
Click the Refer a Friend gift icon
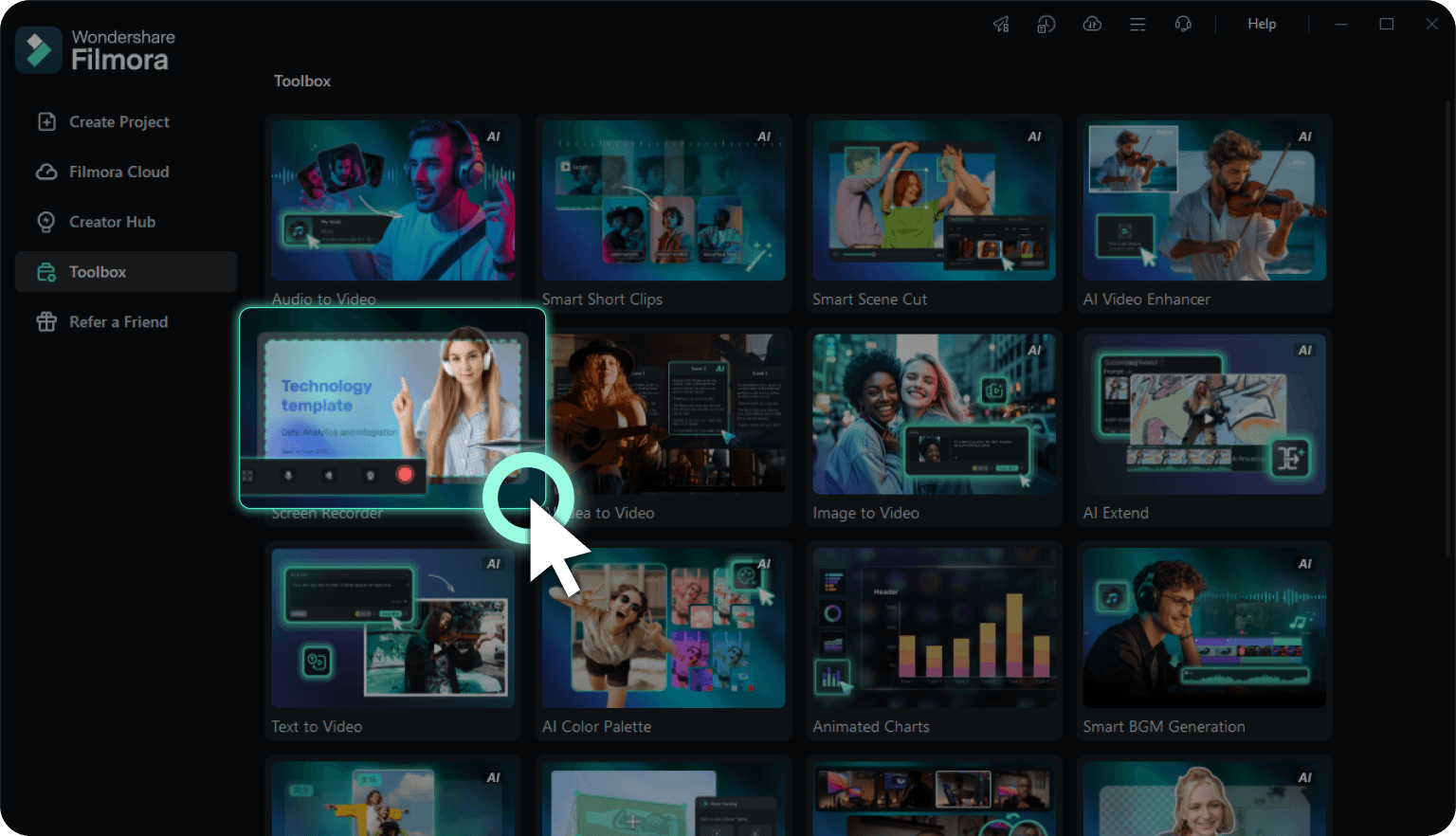coord(46,322)
